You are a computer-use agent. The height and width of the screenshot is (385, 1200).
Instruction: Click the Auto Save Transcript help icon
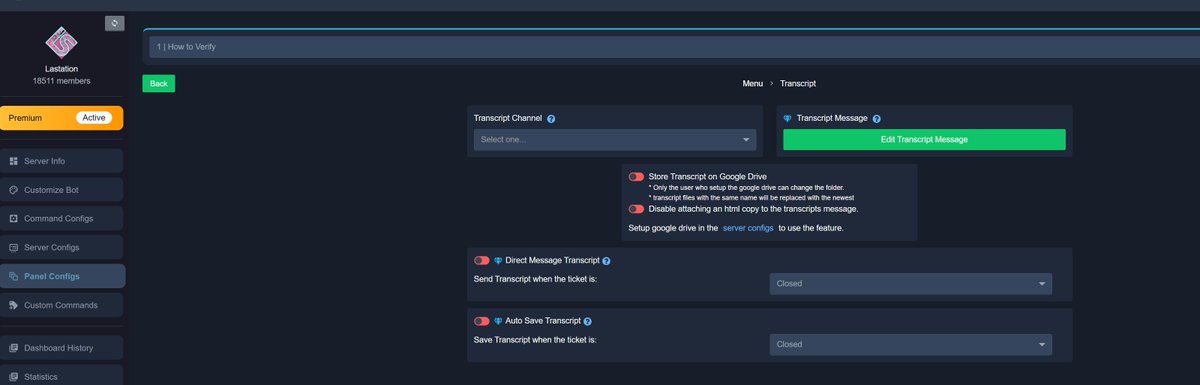[x=587, y=321]
